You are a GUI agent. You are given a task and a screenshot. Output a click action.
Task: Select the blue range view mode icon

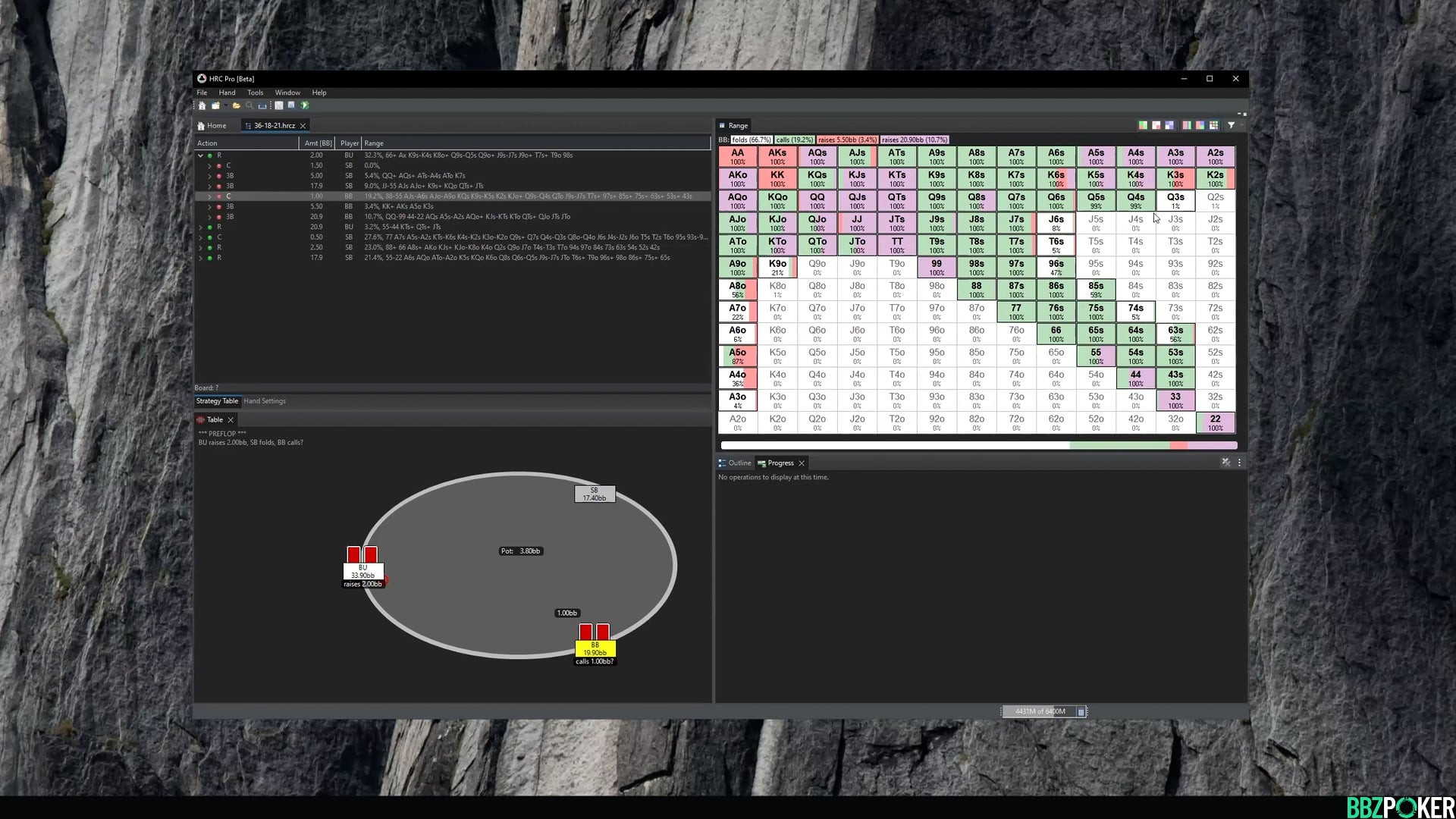[x=1170, y=125]
